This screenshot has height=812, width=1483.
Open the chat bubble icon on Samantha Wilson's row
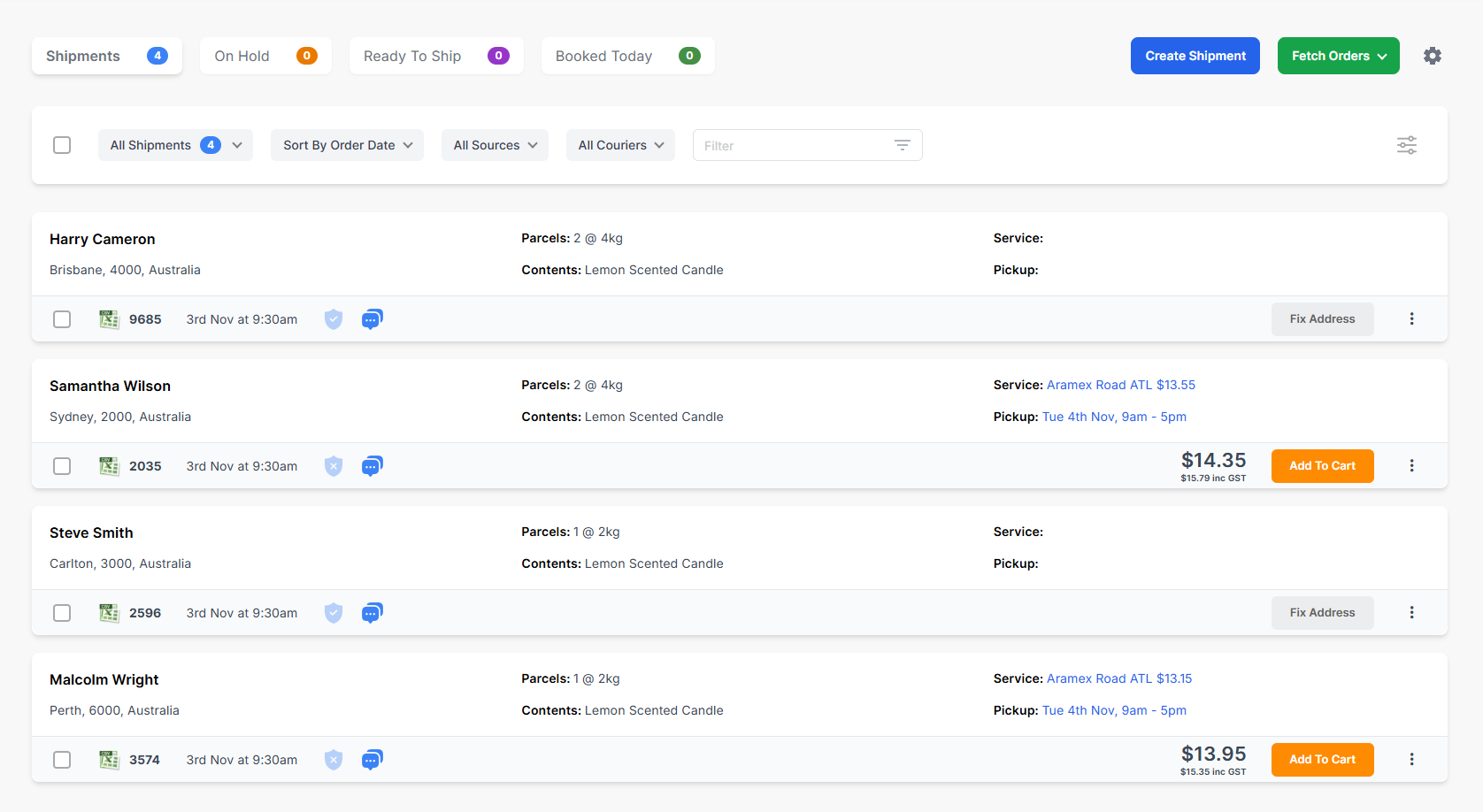[x=372, y=465]
